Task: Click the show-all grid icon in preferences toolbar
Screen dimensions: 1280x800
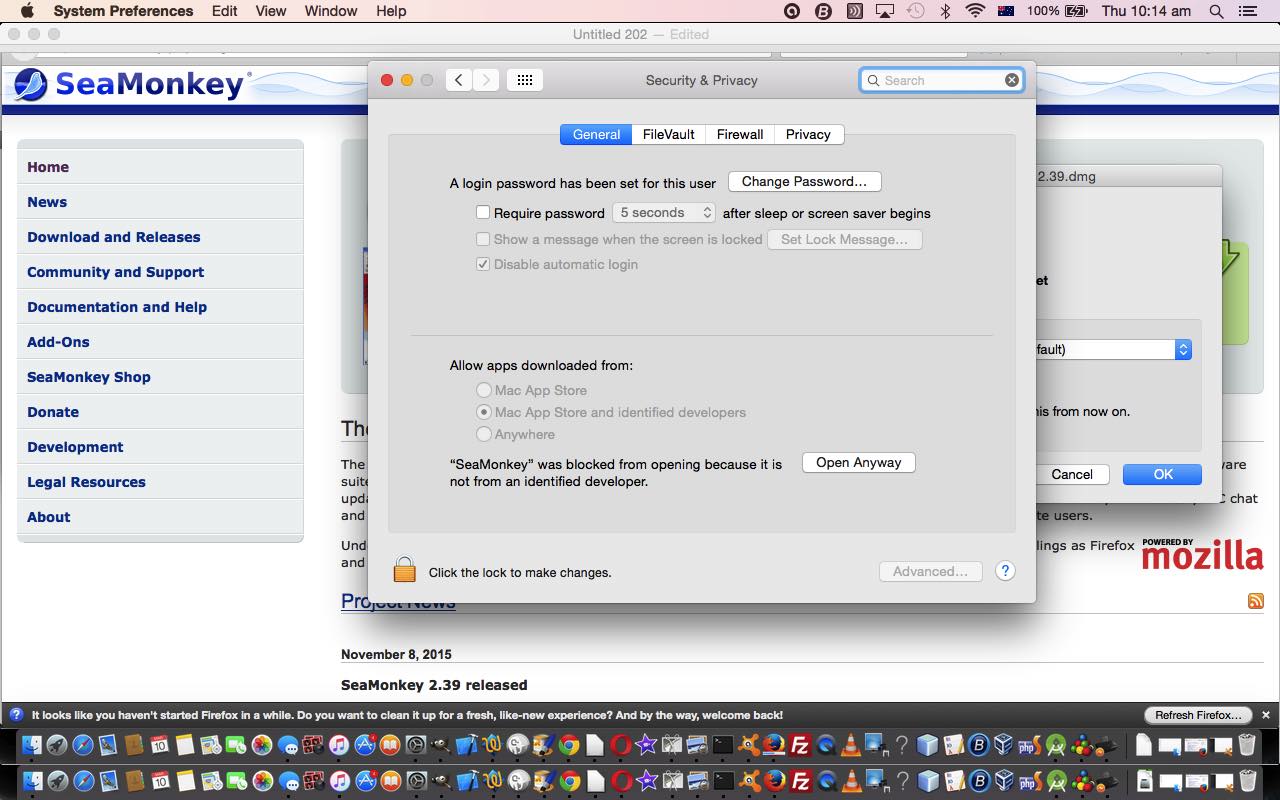Action: 524,79
